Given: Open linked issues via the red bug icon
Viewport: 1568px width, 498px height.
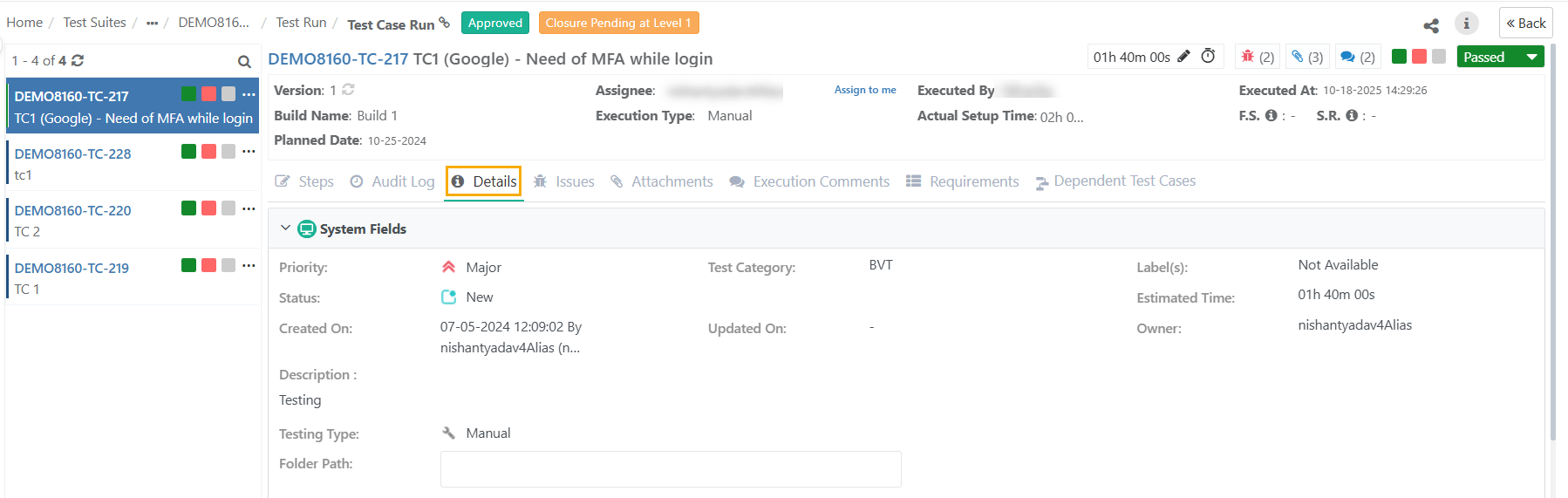Looking at the screenshot, I should pos(1257,57).
